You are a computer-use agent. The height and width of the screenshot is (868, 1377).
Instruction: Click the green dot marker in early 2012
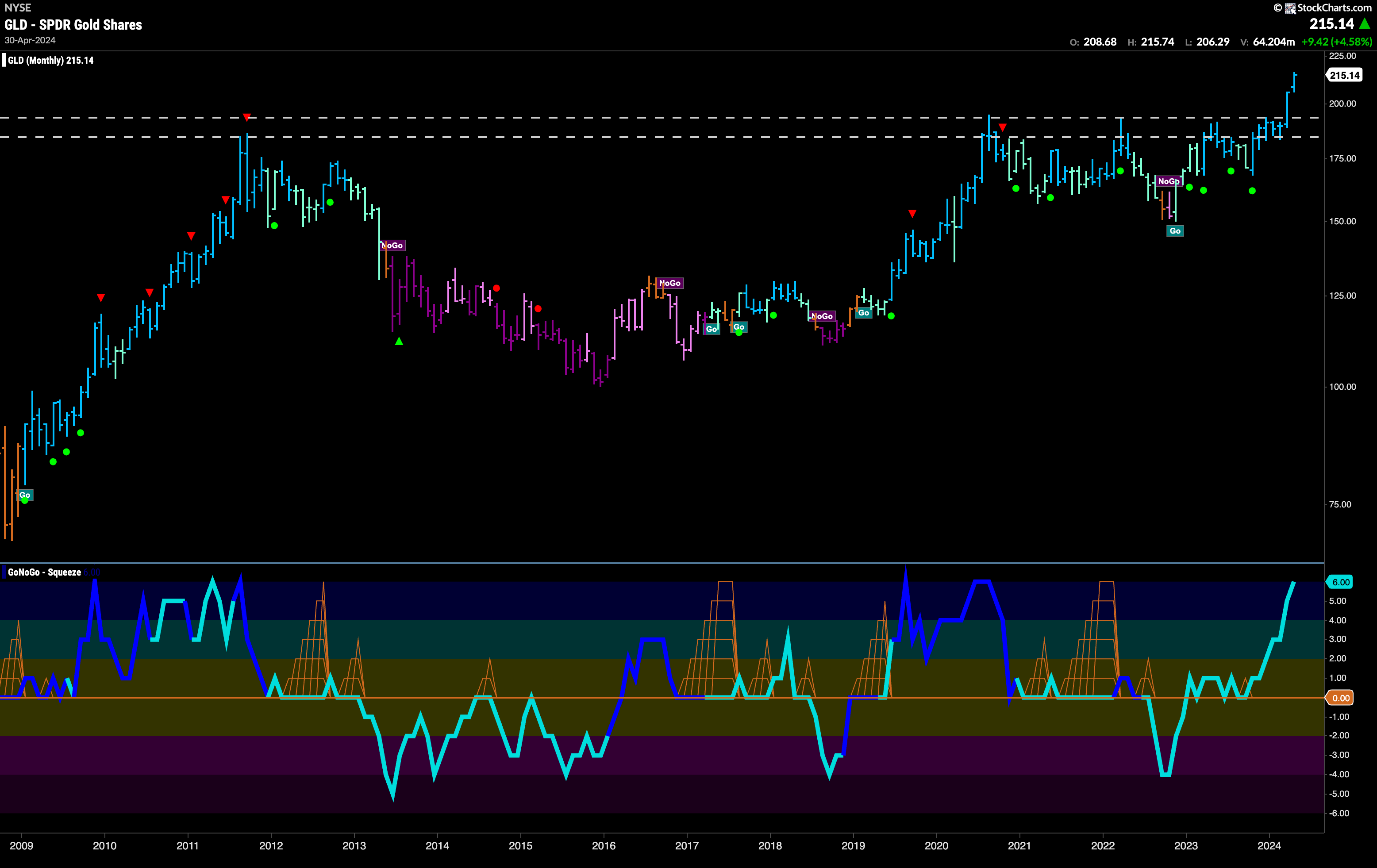click(274, 226)
